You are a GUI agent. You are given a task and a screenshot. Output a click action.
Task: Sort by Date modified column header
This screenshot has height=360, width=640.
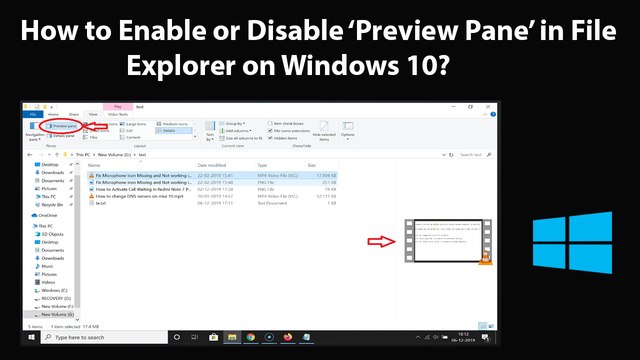[211, 165]
